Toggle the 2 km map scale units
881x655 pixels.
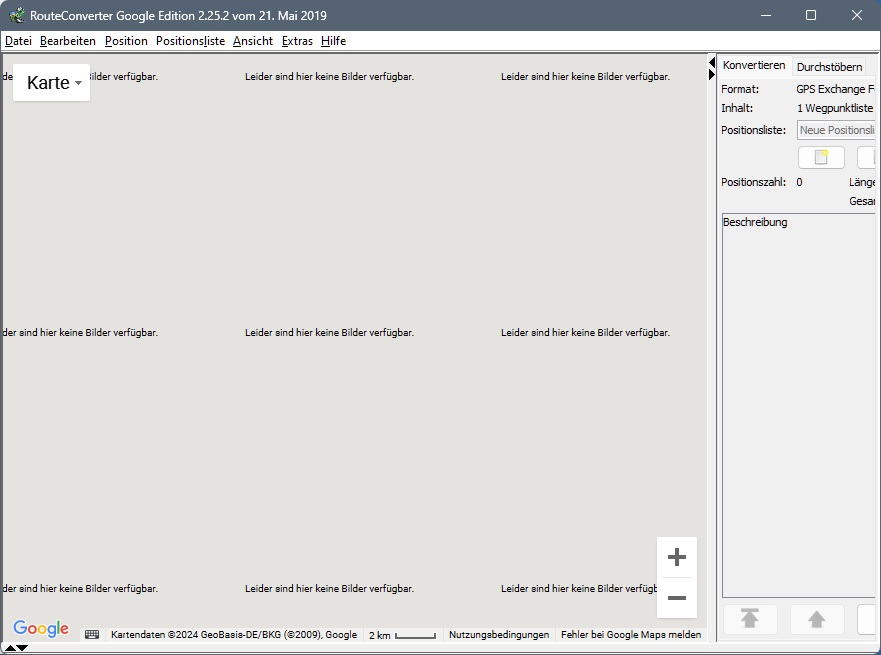[402, 635]
